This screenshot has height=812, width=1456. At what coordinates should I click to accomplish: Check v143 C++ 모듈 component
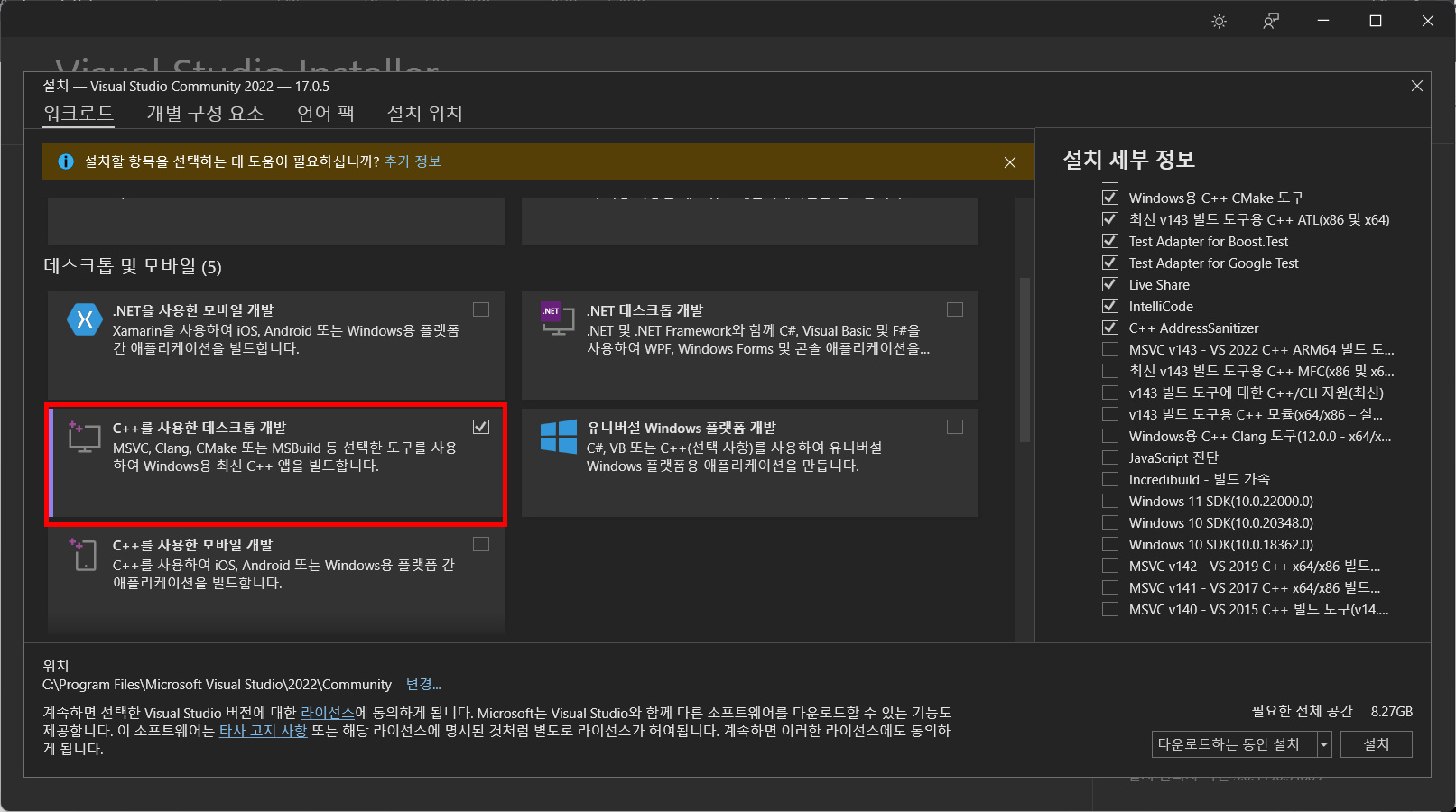coord(1110,414)
